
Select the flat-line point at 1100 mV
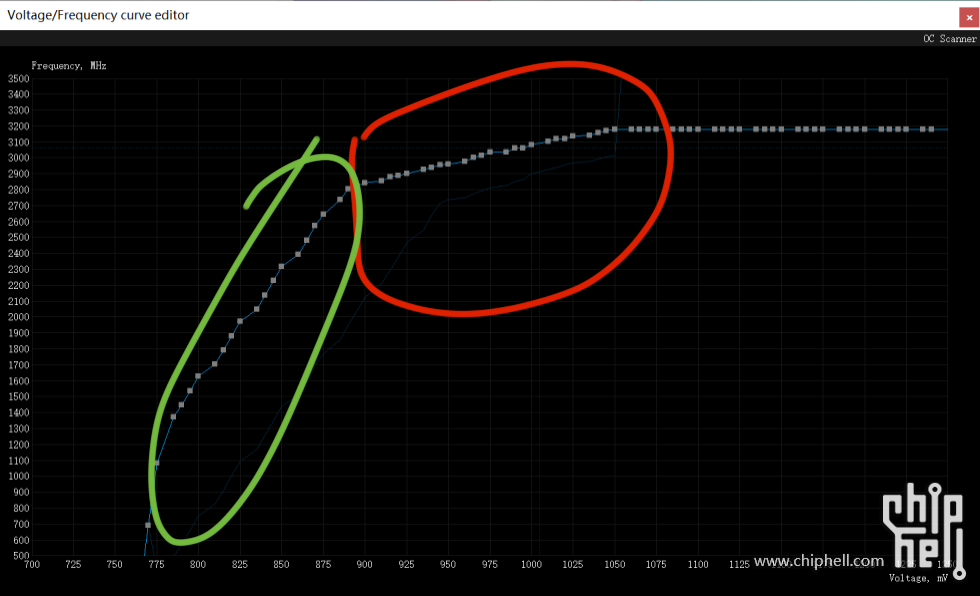pyautogui.click(x=698, y=129)
